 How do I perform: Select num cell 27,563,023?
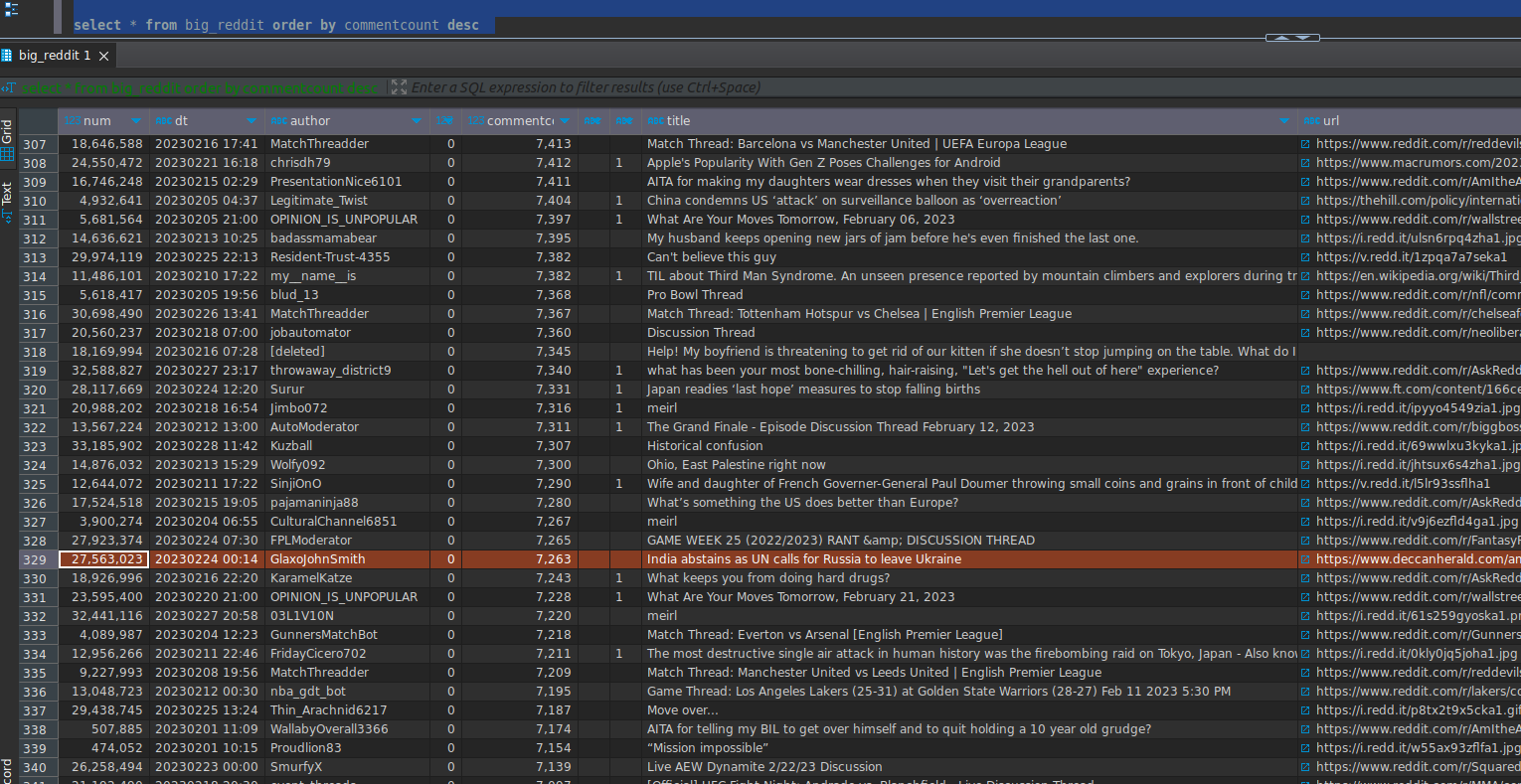click(x=103, y=559)
